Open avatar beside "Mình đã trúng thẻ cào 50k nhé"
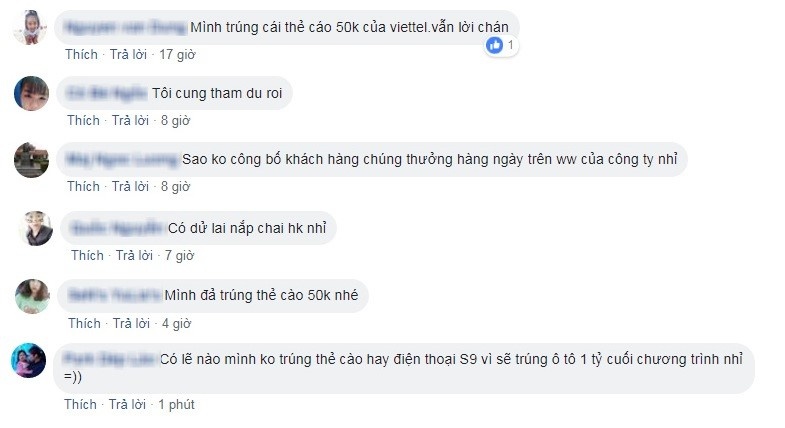The width and height of the screenshot is (785, 428). pos(32,296)
